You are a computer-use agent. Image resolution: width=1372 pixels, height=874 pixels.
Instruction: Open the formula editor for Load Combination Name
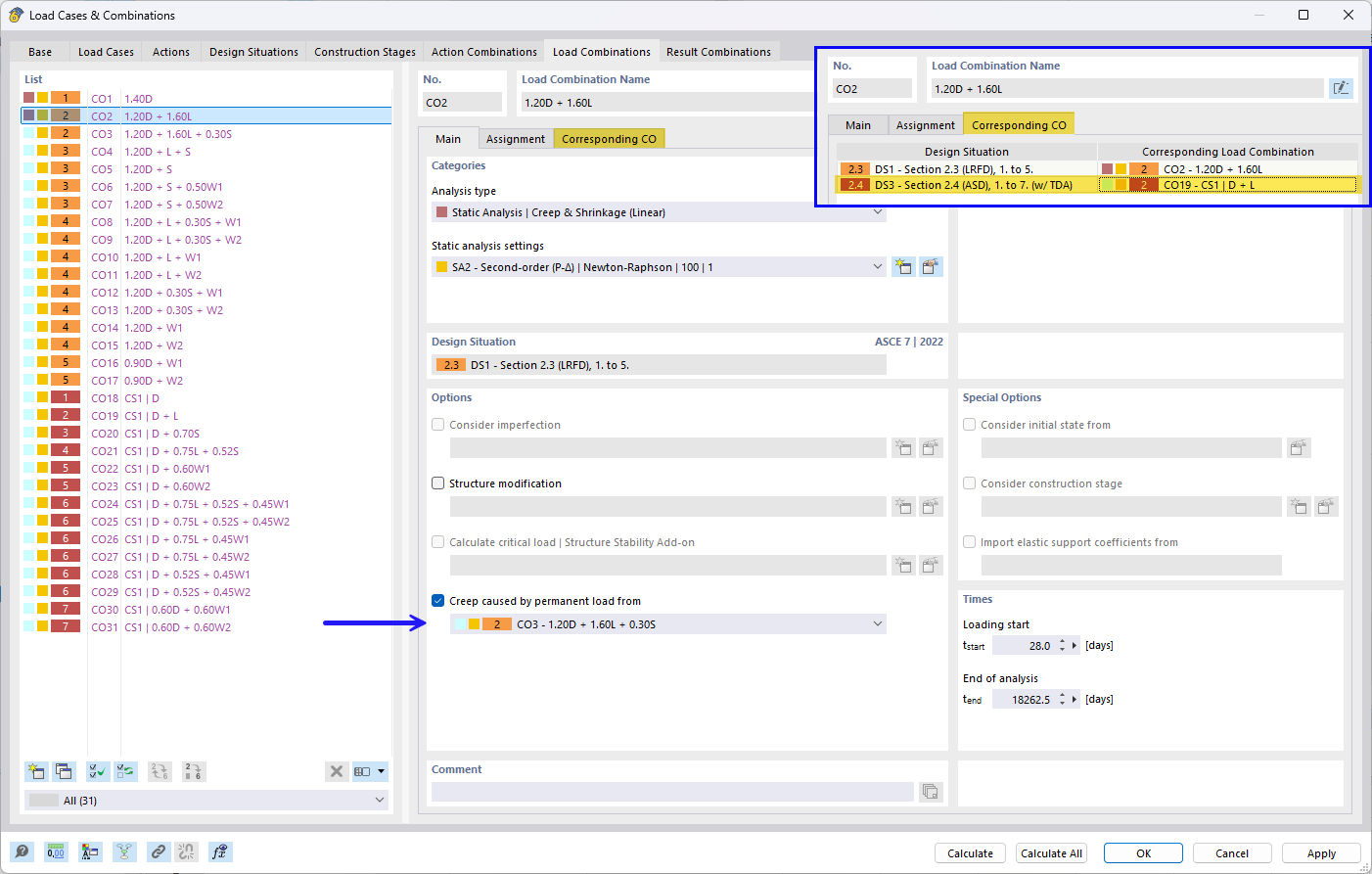click(x=1341, y=88)
